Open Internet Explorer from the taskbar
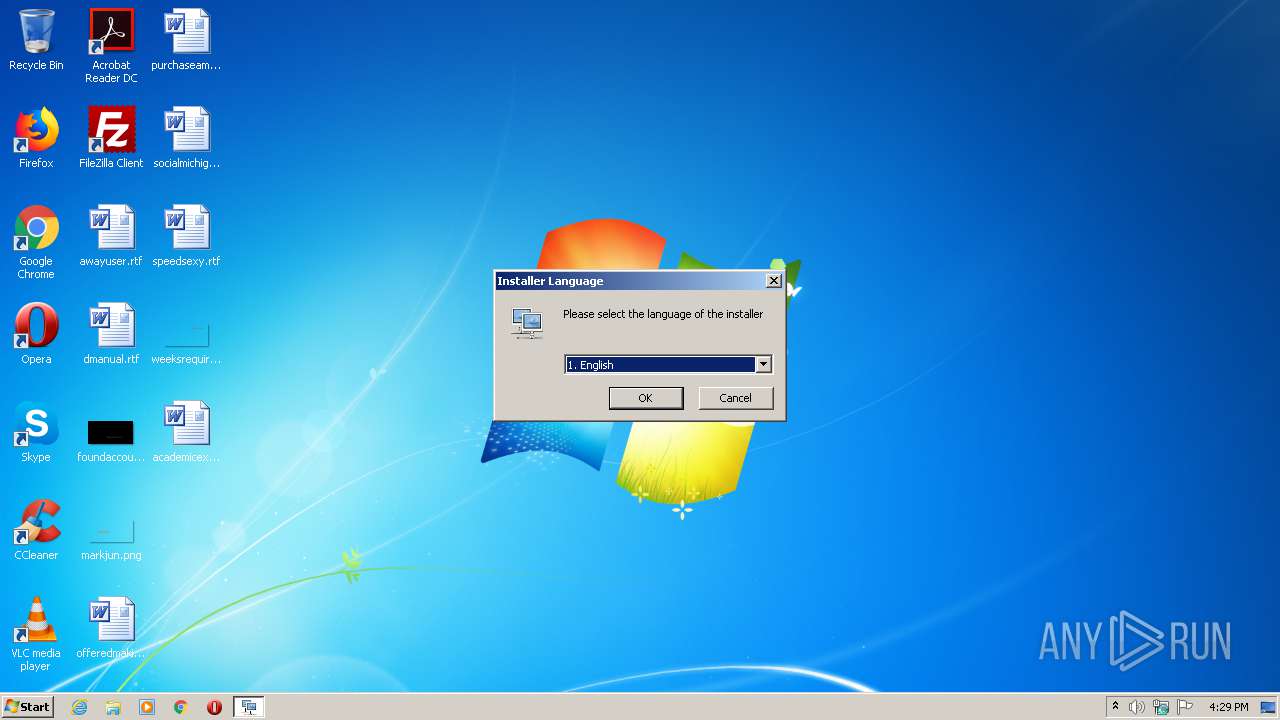The width and height of the screenshot is (1280, 720). (x=79, y=707)
